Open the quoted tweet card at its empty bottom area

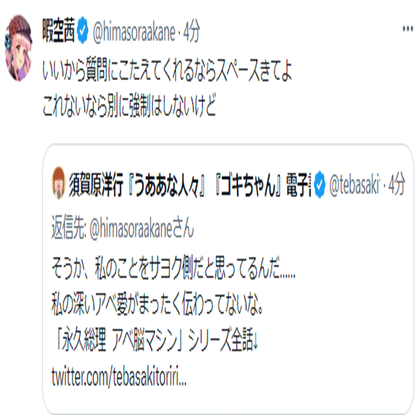(228, 400)
